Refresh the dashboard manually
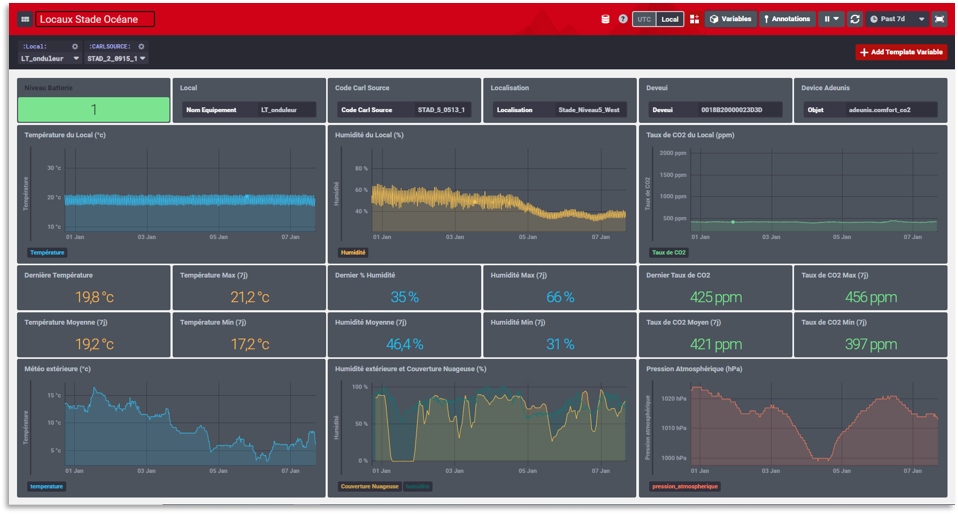The width and height of the screenshot is (958, 514). point(855,19)
